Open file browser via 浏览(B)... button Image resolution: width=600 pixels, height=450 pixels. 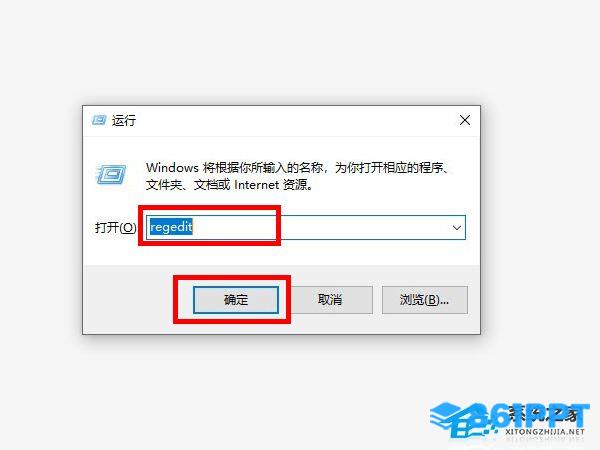click(x=425, y=300)
